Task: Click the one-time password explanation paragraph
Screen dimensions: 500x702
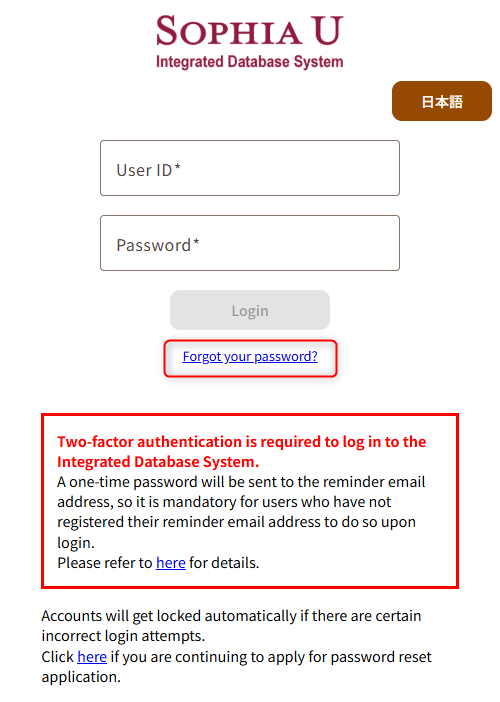Action: click(241, 512)
